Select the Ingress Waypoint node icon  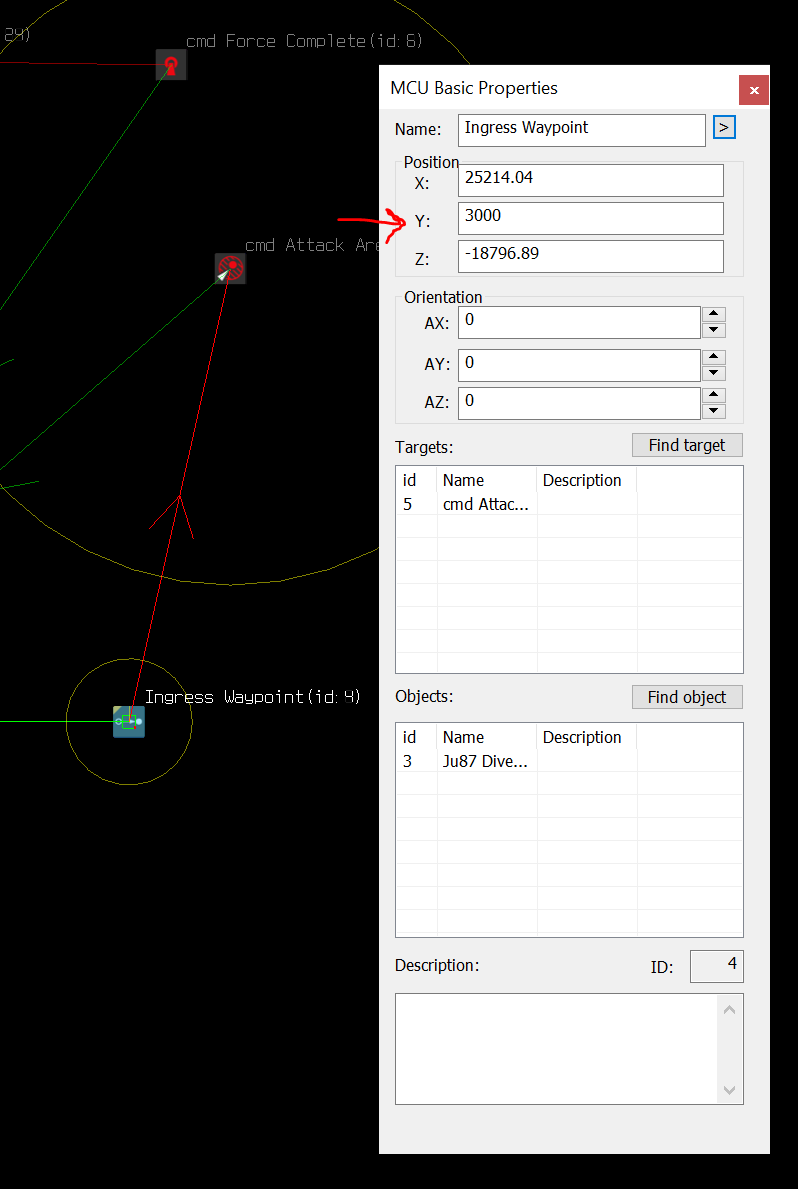click(x=129, y=721)
